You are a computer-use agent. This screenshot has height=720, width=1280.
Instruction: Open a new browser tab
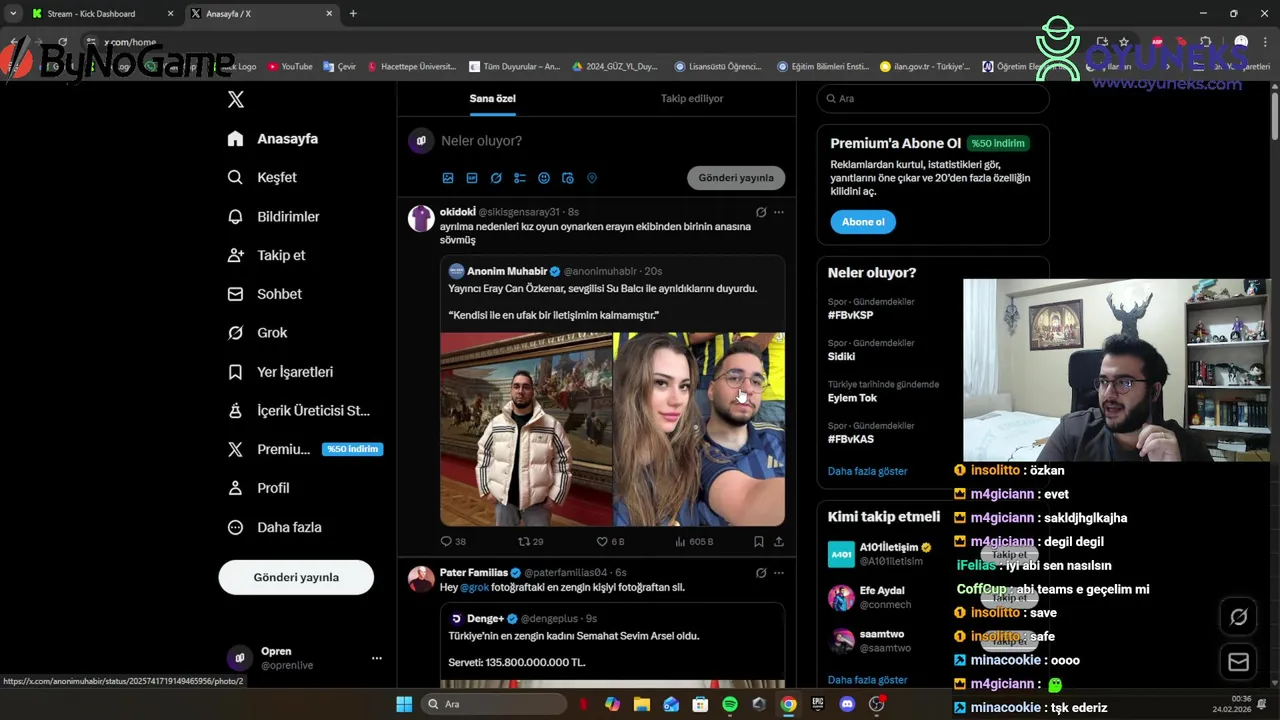point(353,14)
